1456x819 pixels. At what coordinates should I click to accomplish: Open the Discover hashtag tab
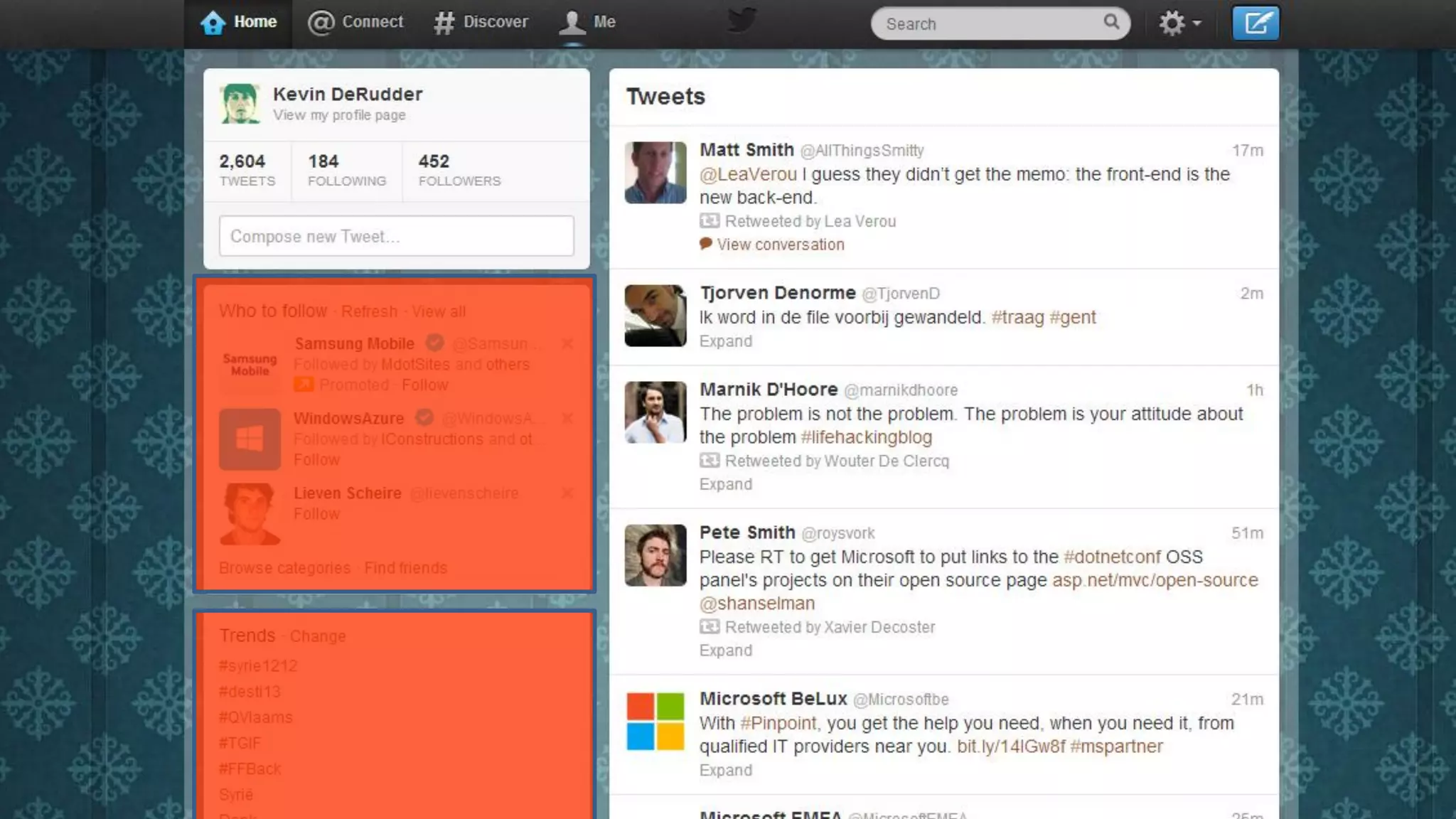tap(481, 22)
